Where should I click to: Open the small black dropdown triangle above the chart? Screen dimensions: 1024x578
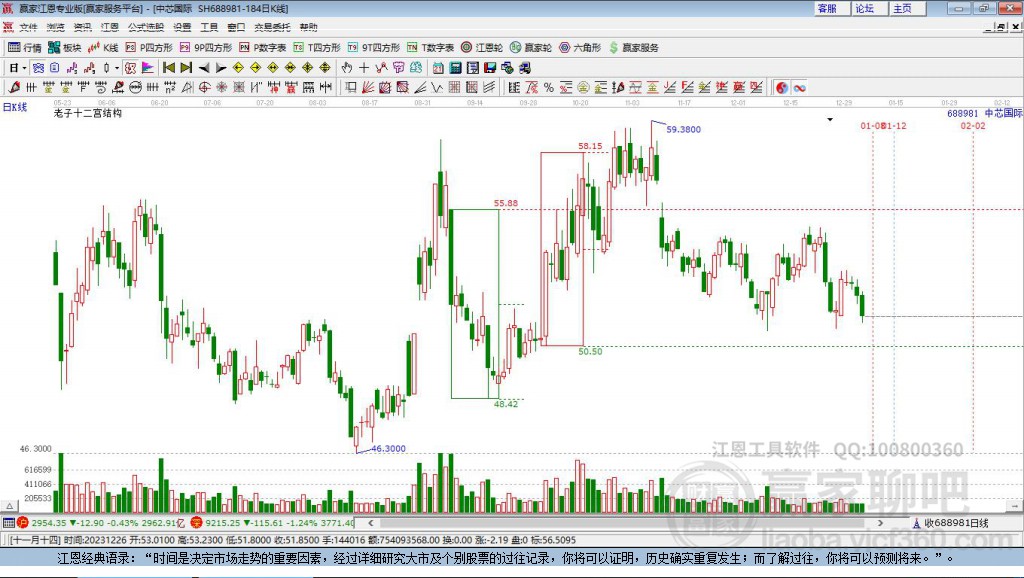tap(830, 120)
